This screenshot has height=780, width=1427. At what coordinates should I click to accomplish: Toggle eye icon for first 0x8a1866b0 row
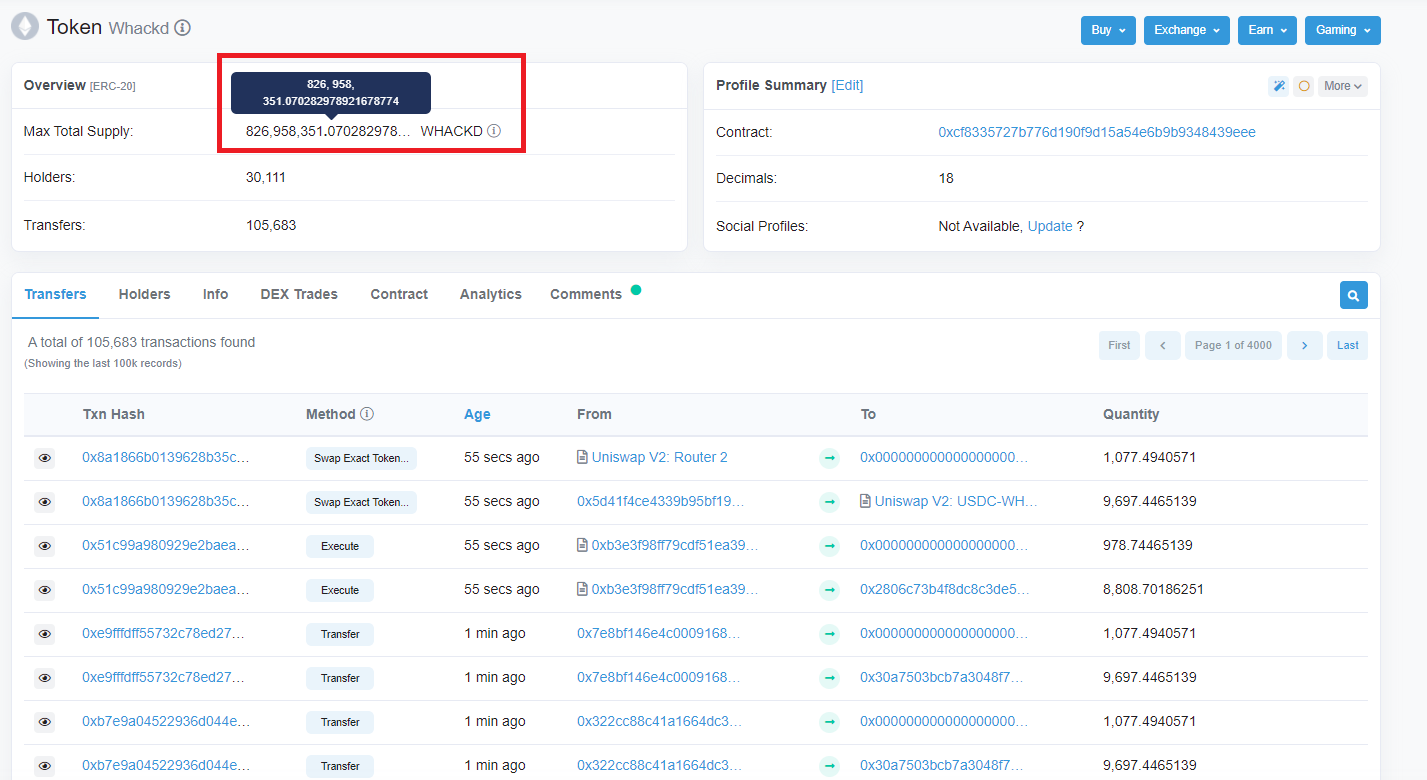pos(44,458)
